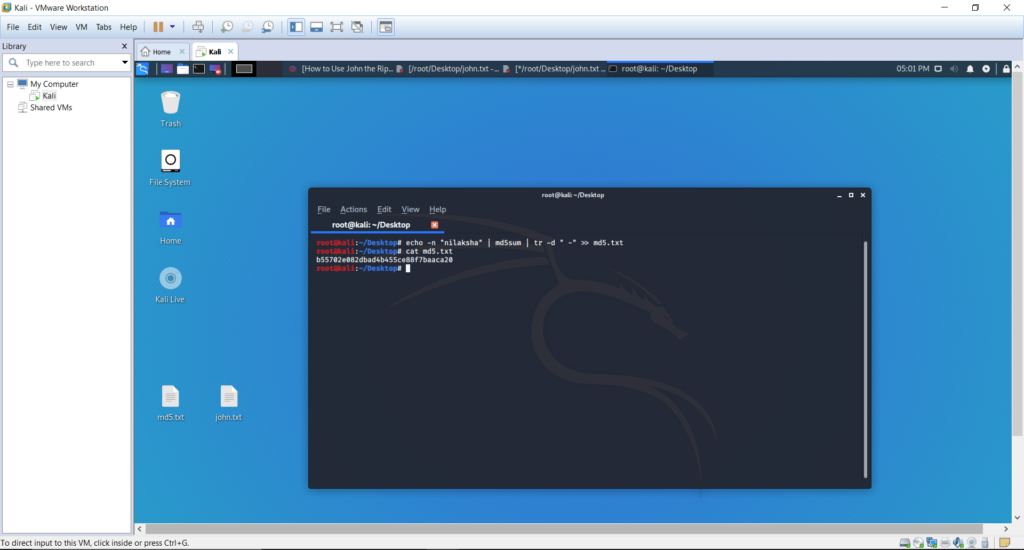
Task: Click the 05:01 PM clock
Action: point(912,69)
